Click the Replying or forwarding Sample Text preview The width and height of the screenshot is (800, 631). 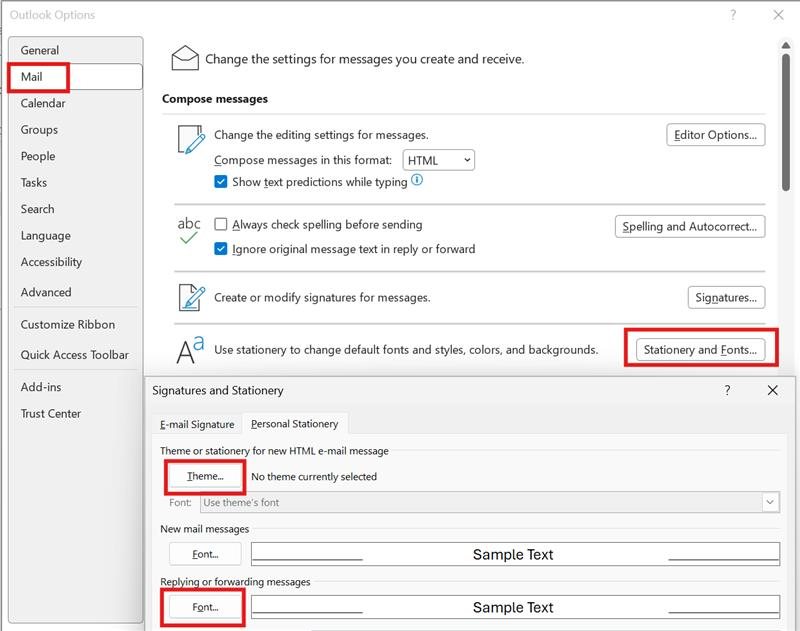coord(515,607)
